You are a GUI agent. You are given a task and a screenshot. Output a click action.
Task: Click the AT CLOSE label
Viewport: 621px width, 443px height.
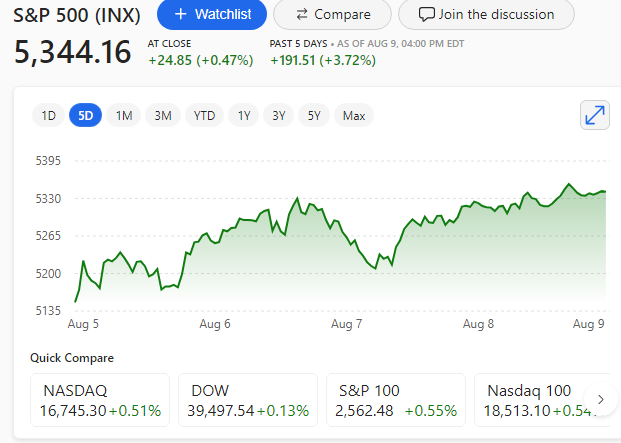169,44
